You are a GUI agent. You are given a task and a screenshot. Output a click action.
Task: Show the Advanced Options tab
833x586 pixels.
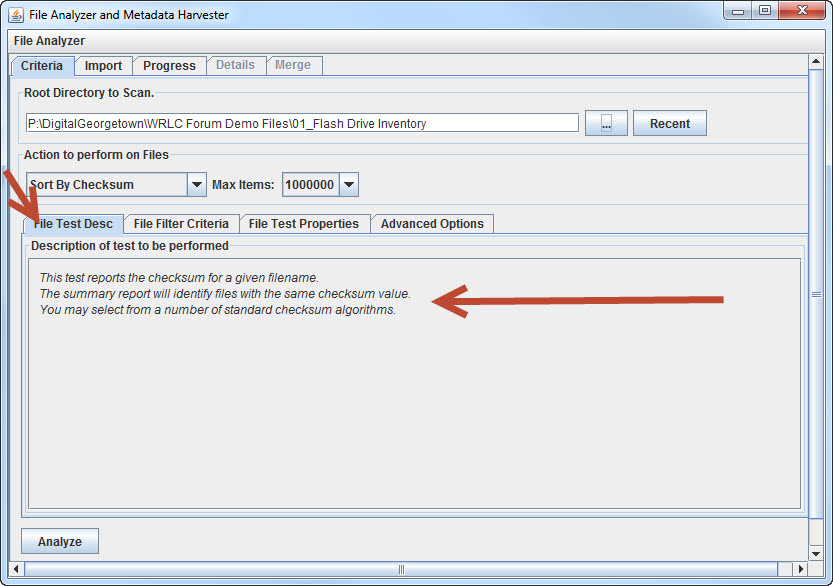pos(431,224)
